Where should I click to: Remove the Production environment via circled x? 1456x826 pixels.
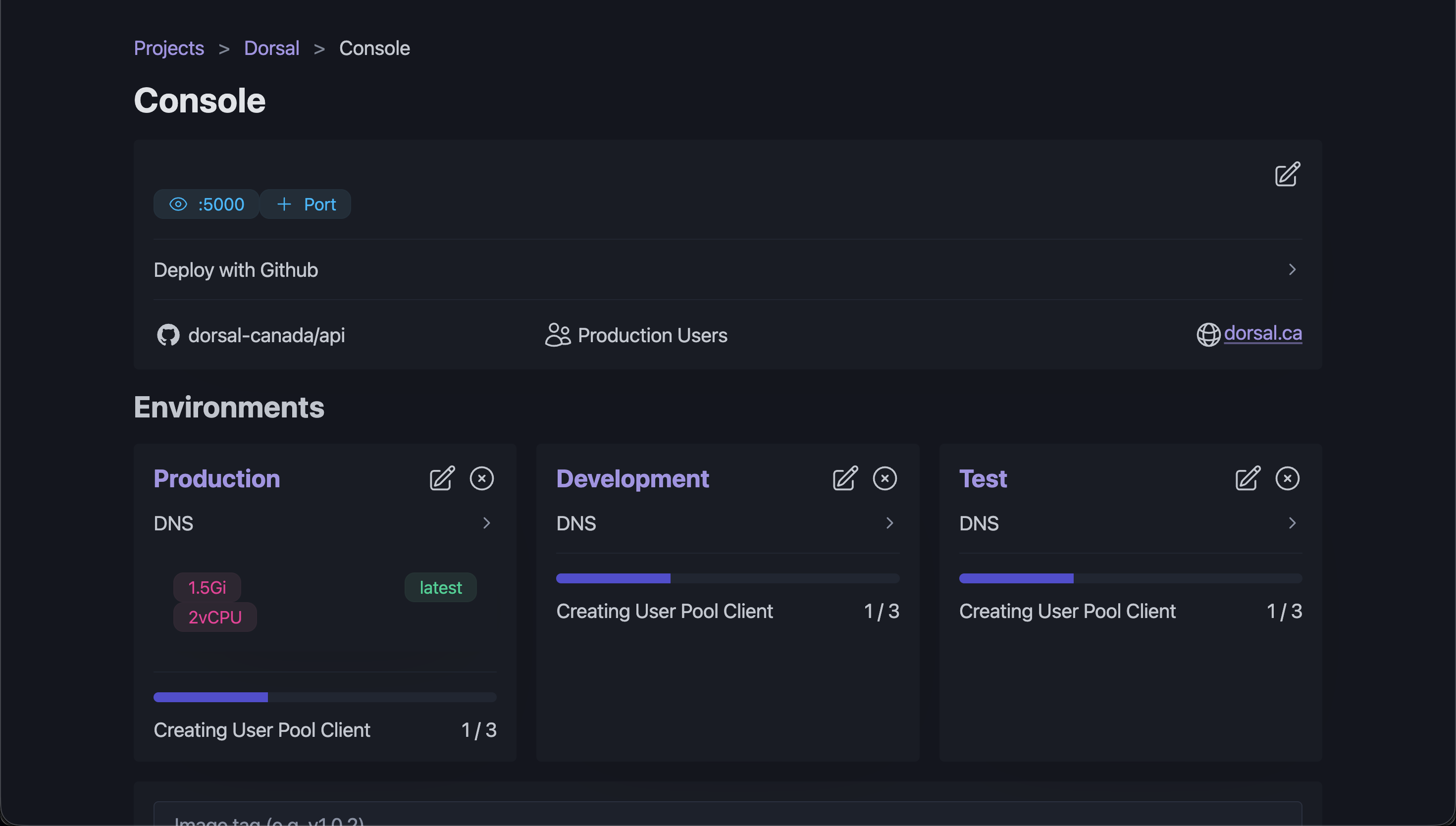click(x=481, y=478)
